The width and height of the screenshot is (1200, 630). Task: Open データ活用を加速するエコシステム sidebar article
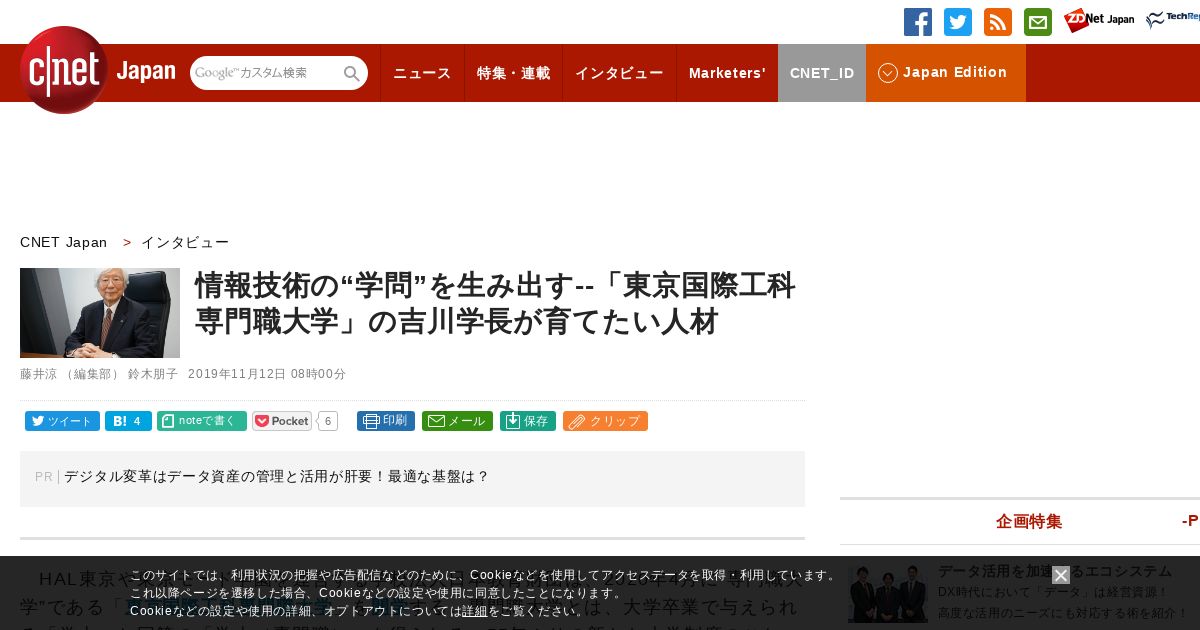(x=1055, y=571)
